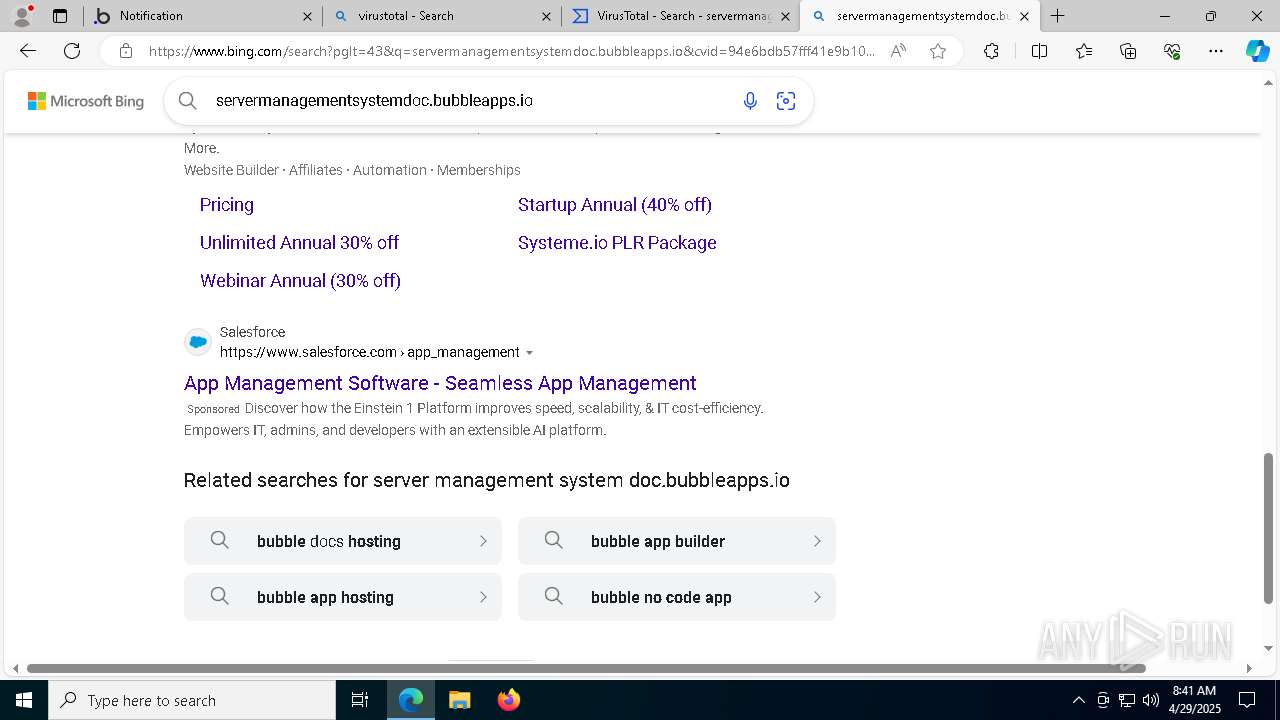This screenshot has height=720, width=1280.
Task: Add this page to favorites star
Action: click(x=937, y=51)
